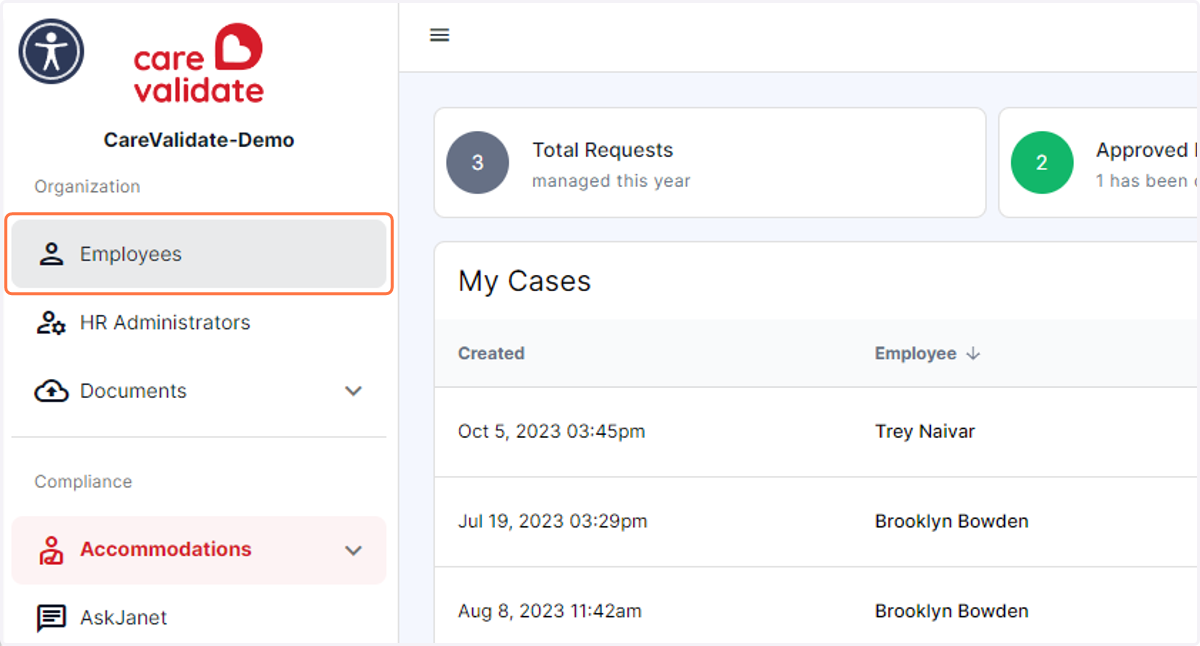Select Accommodations in the sidebar
Screen dimensions: 1200x646
(199, 550)
